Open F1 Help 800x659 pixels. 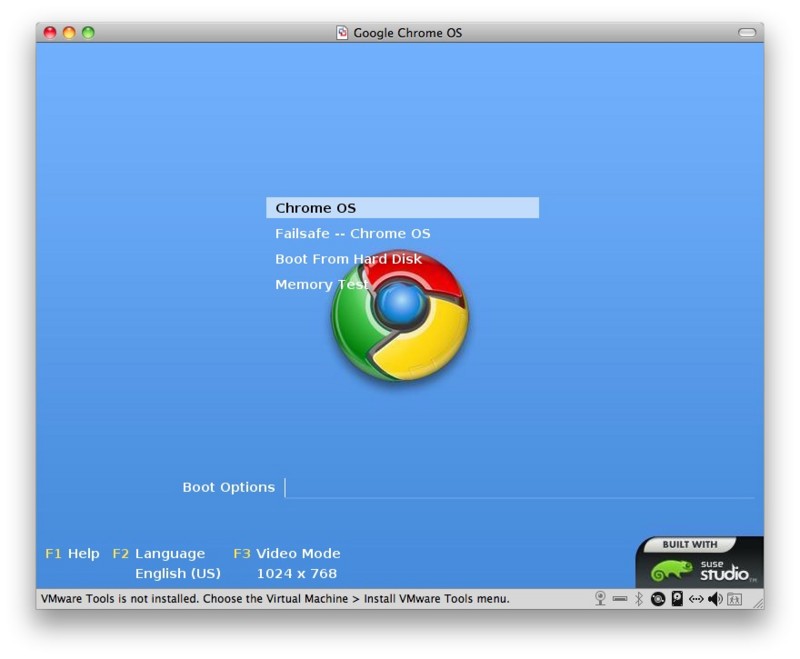(72, 553)
